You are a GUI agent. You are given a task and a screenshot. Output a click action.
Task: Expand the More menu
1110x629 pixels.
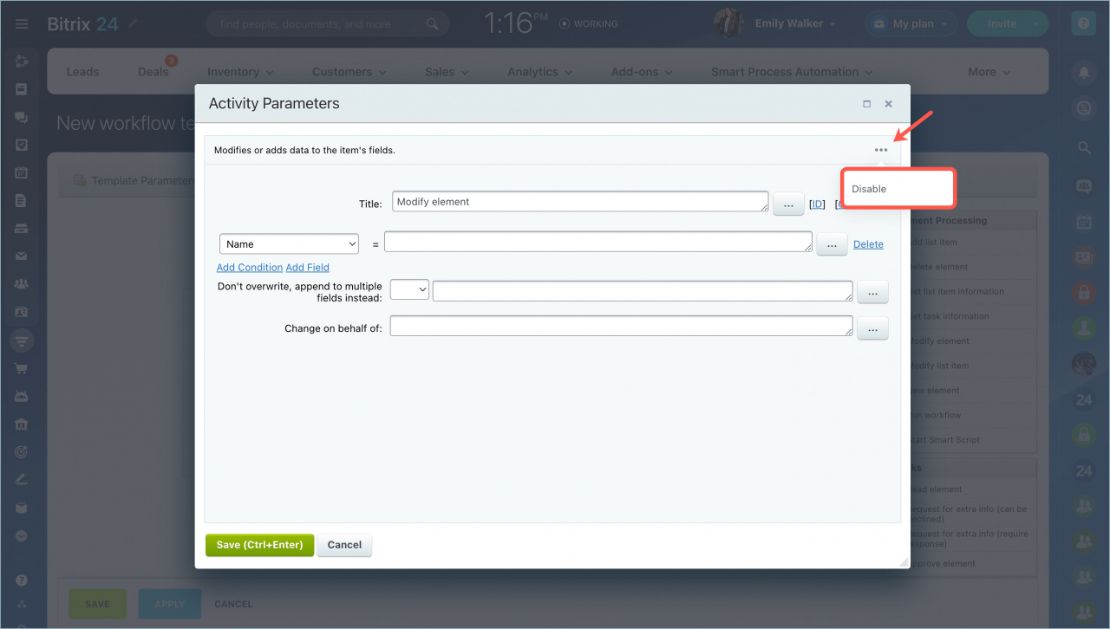988,72
